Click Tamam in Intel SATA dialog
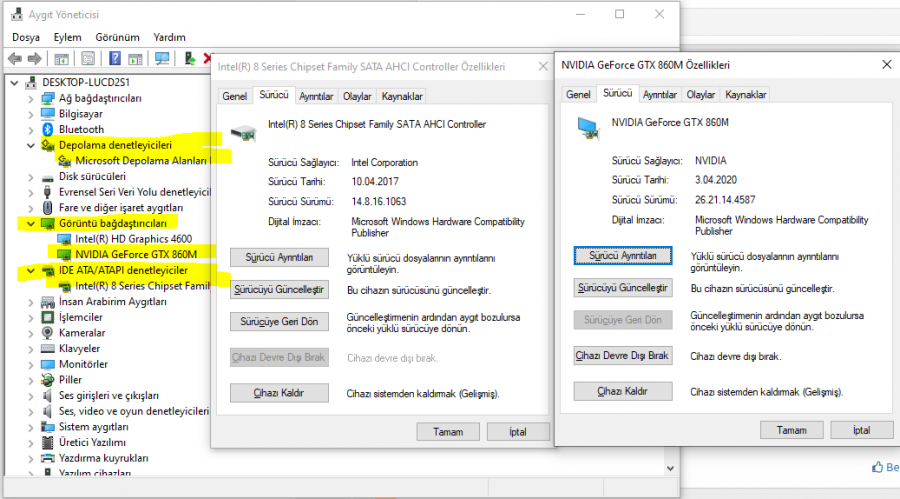The height and width of the screenshot is (499, 900). pyautogui.click(x=448, y=432)
